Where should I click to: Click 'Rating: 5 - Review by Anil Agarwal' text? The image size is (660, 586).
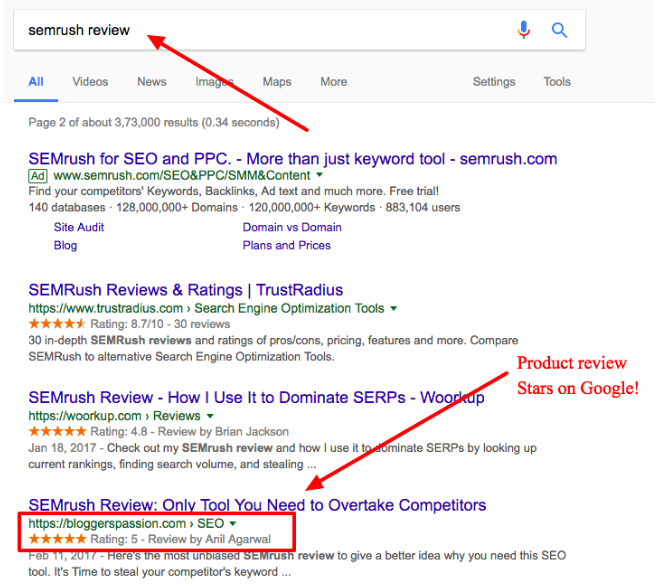pyautogui.click(x=181, y=539)
